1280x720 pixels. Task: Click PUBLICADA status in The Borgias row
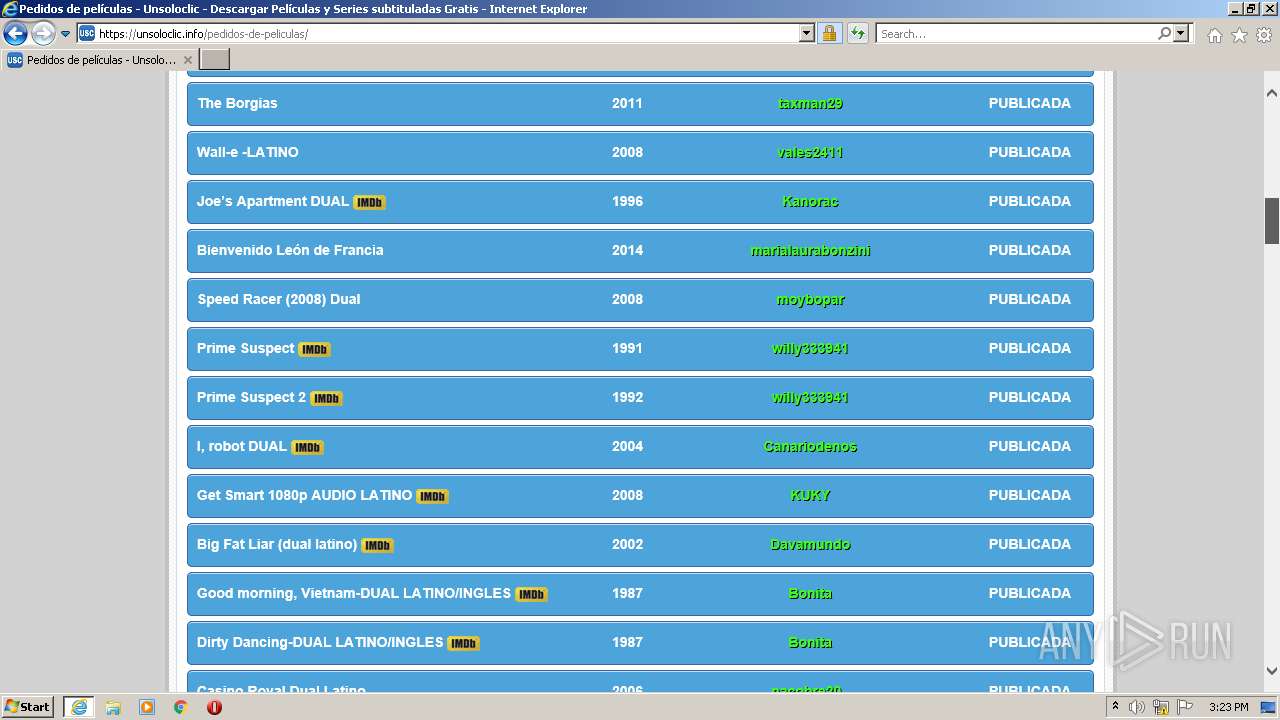tap(1029, 103)
